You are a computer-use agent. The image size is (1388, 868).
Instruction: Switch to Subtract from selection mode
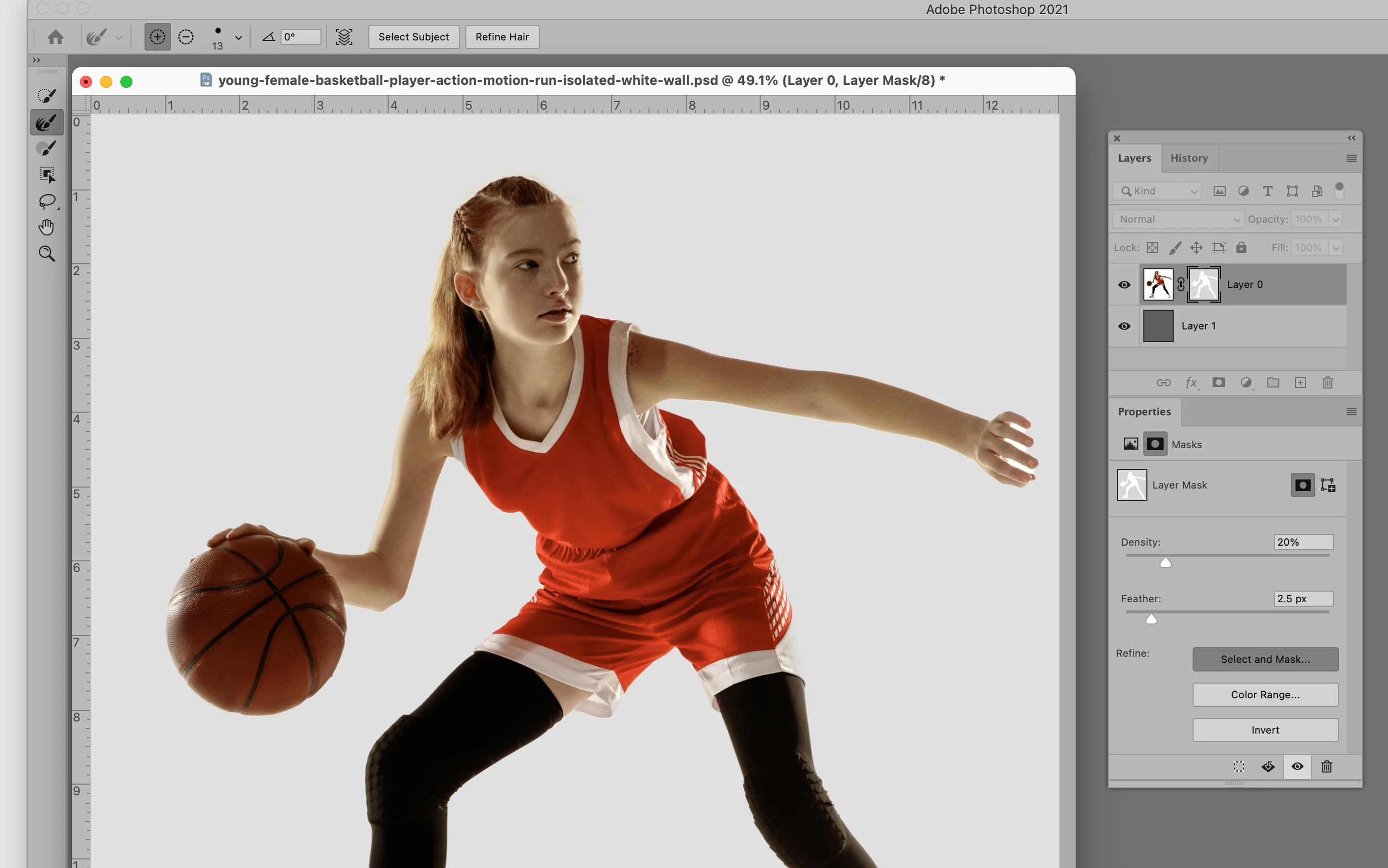[186, 37]
